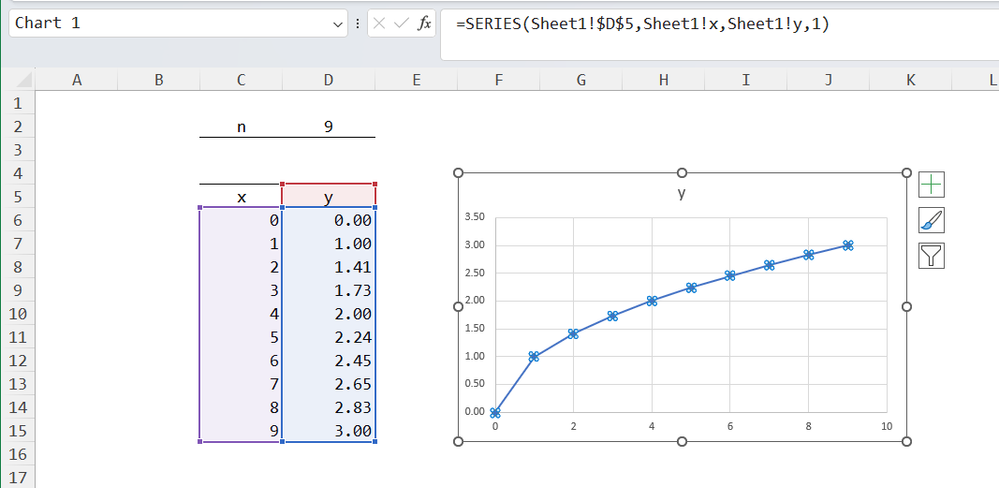This screenshot has width=999, height=488.
Task: Open the Chart Filters funnel button
Action: [931, 255]
